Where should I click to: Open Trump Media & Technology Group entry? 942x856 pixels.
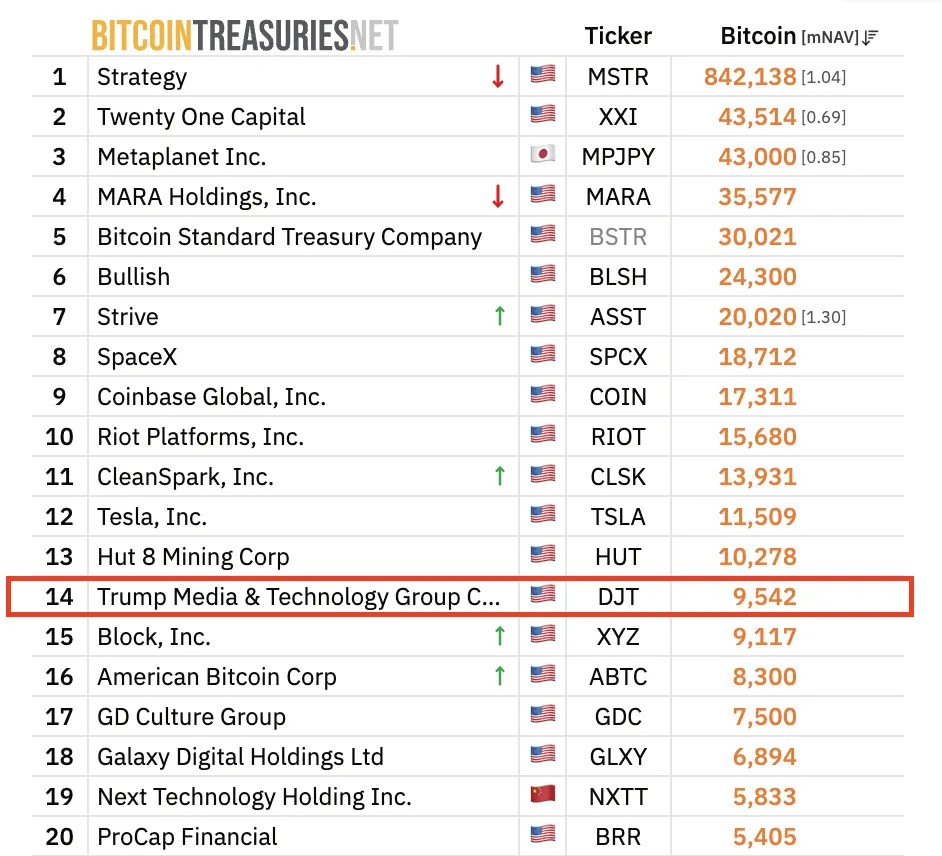[299, 597]
